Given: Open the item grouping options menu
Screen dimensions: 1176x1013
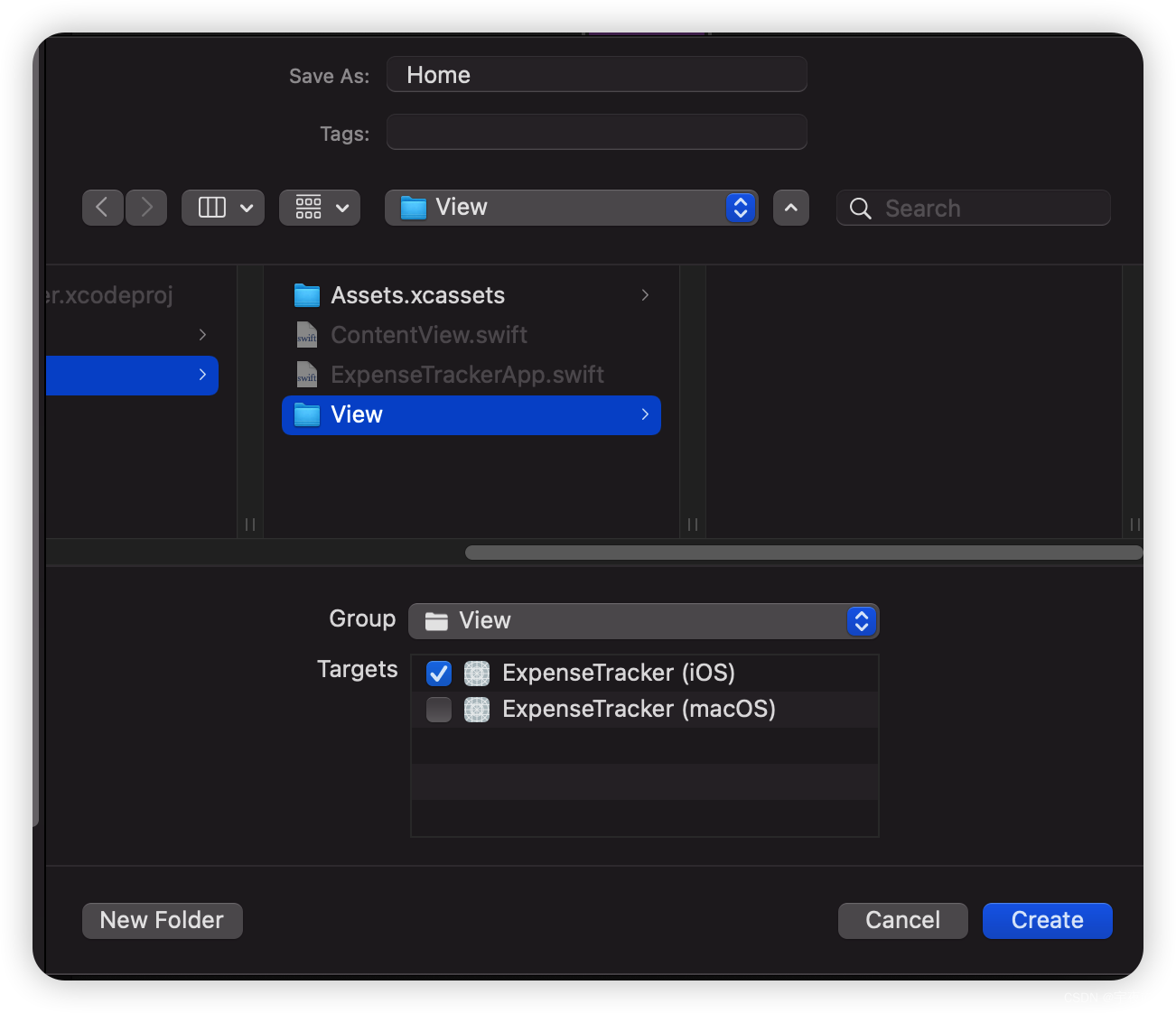Looking at the screenshot, I should (x=320, y=208).
